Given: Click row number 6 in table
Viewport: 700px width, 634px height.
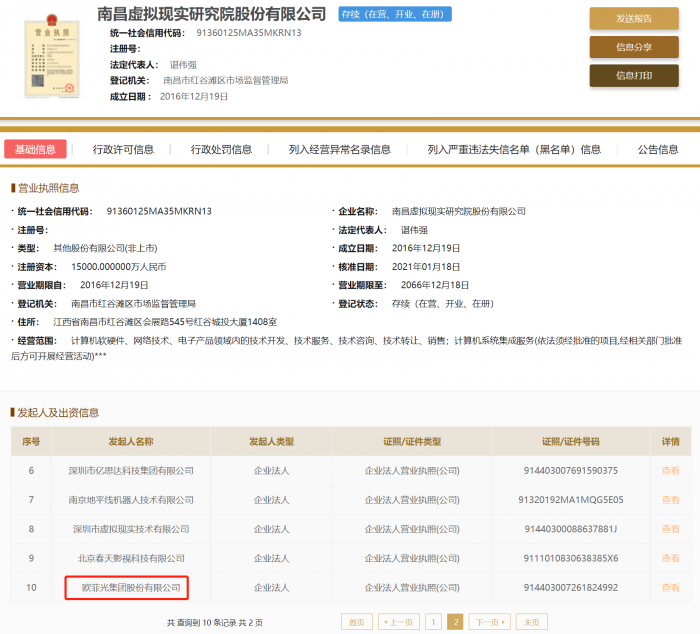Looking at the screenshot, I should click(x=31, y=471).
